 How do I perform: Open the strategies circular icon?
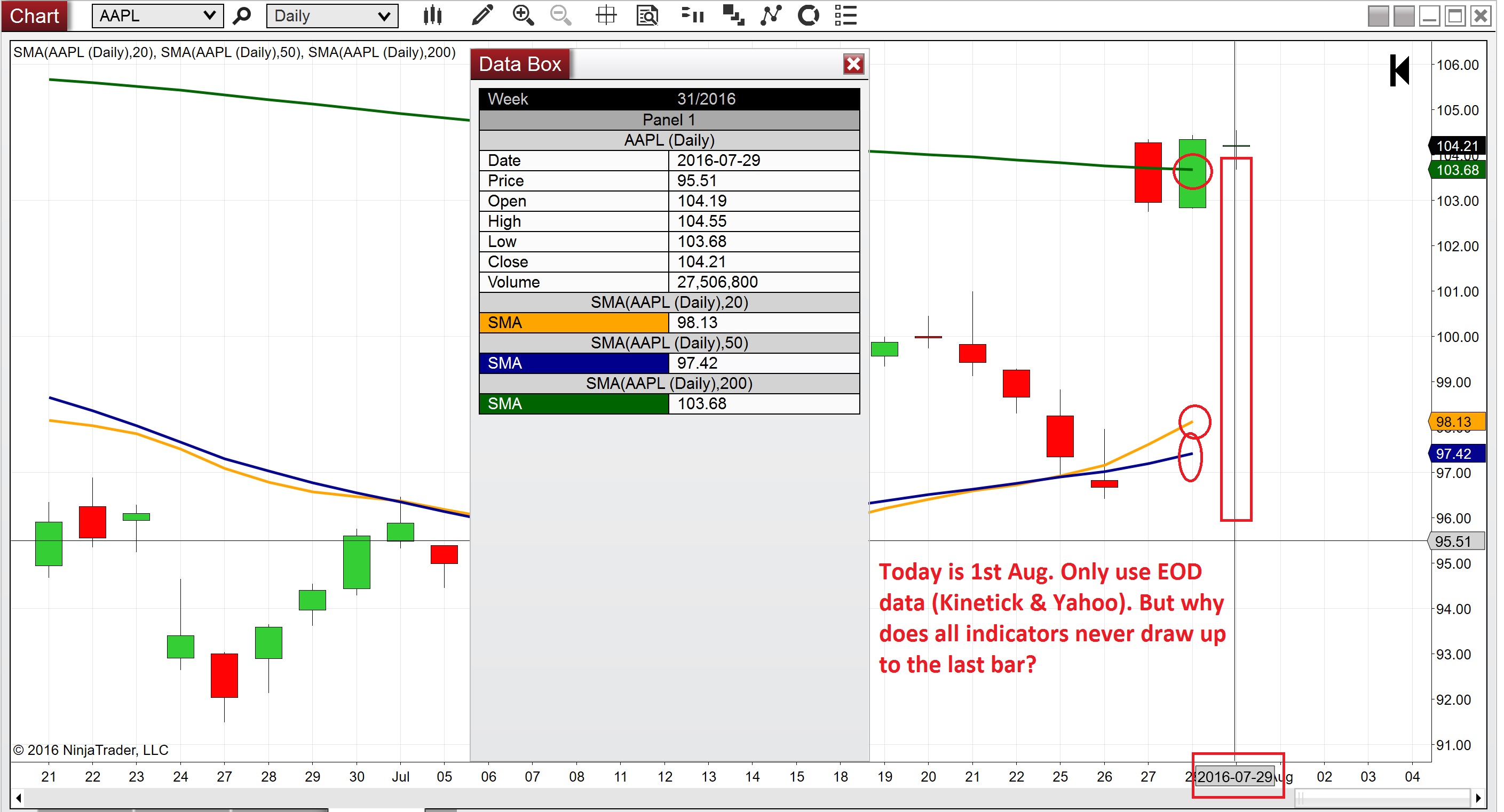809,16
